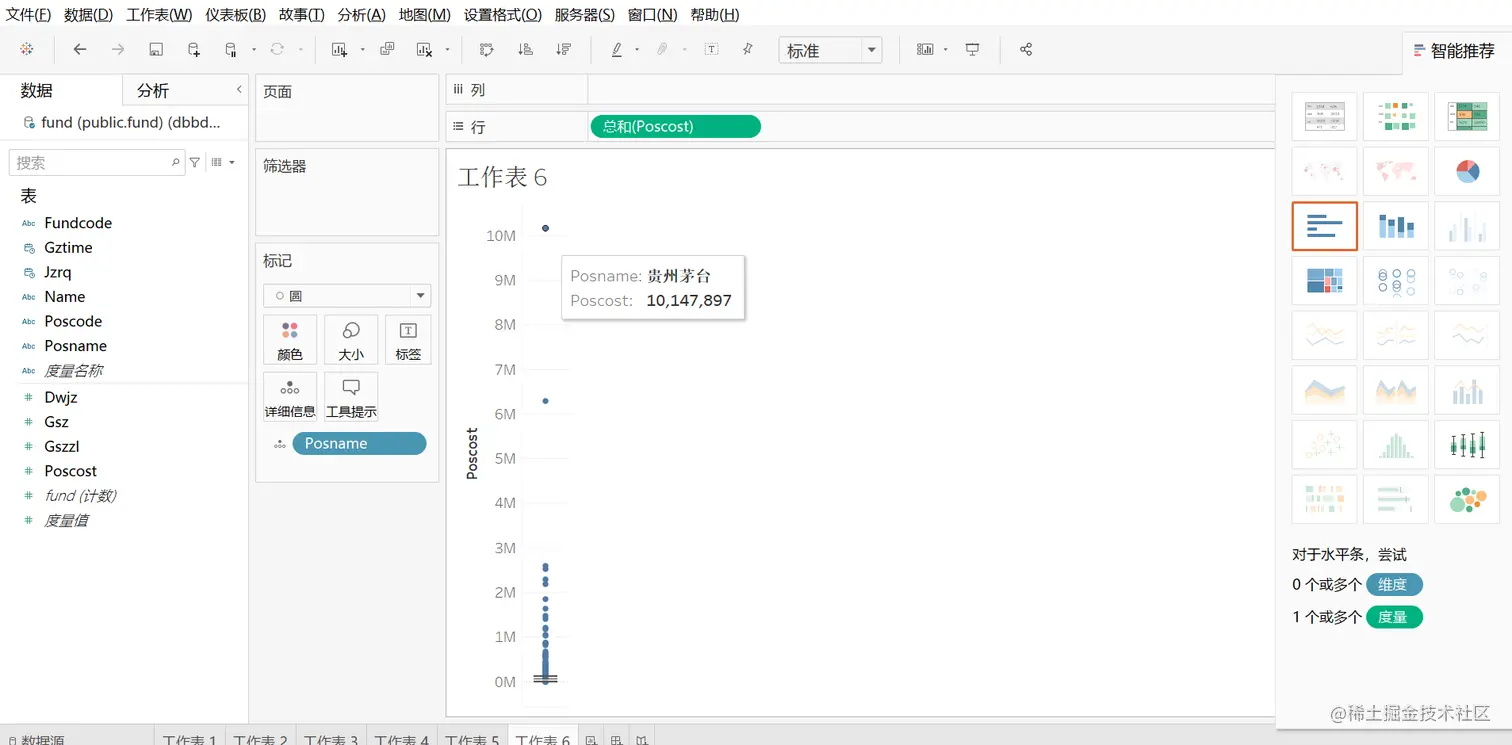Add a new data source
1512x745 pixels.
click(x=194, y=49)
